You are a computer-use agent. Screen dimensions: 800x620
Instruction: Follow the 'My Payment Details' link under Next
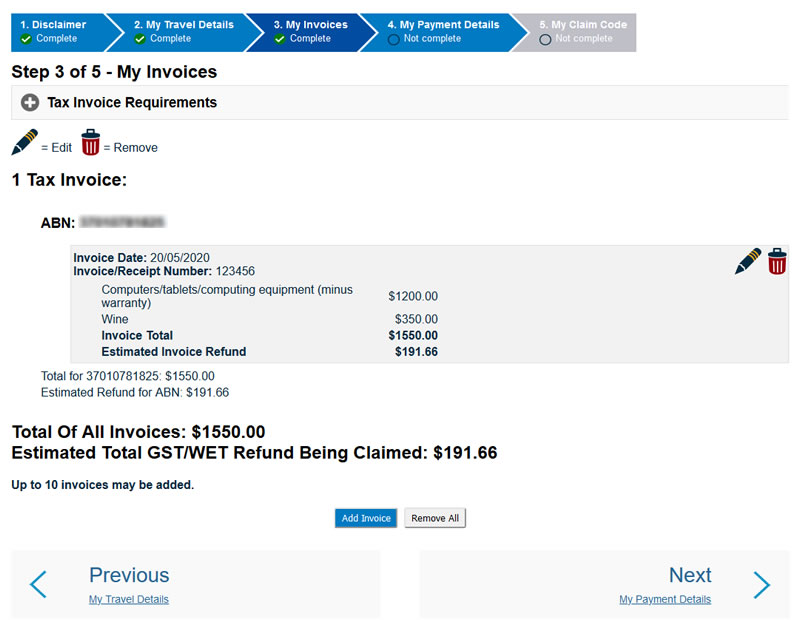[665, 600]
